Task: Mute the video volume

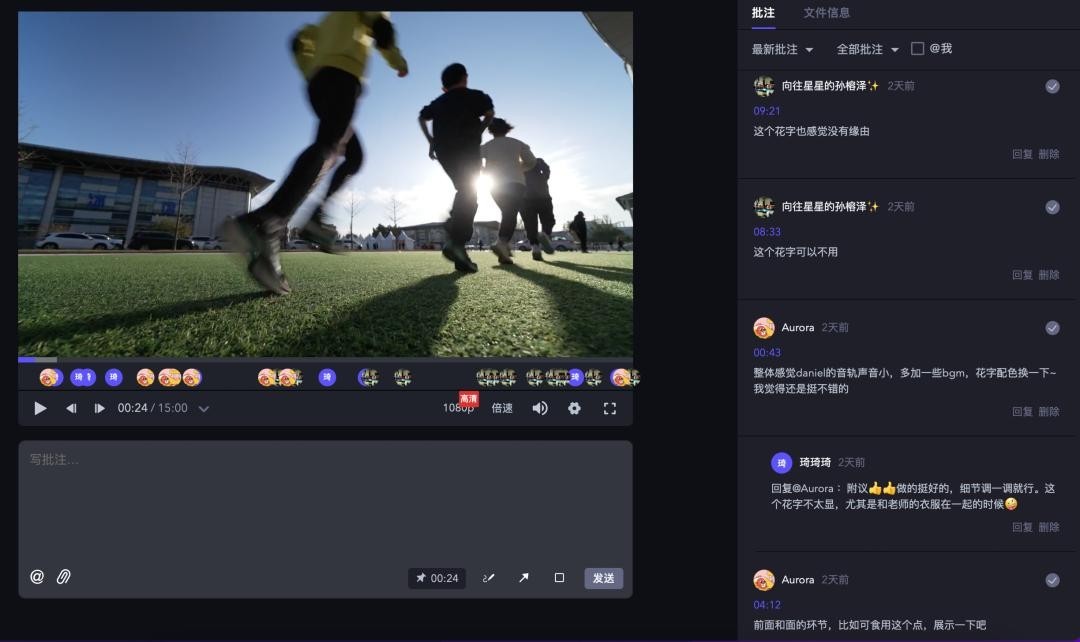Action: (540, 408)
